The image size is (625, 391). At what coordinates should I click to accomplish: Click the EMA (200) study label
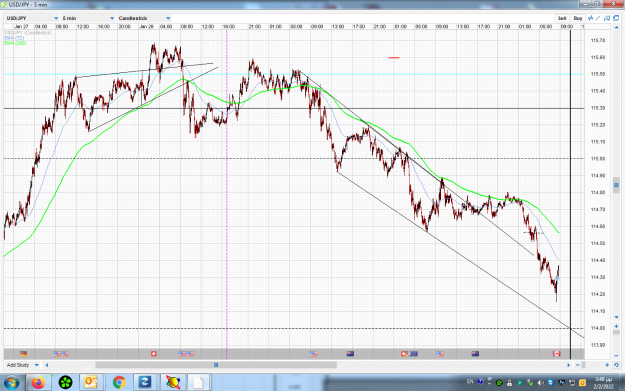(x=16, y=43)
